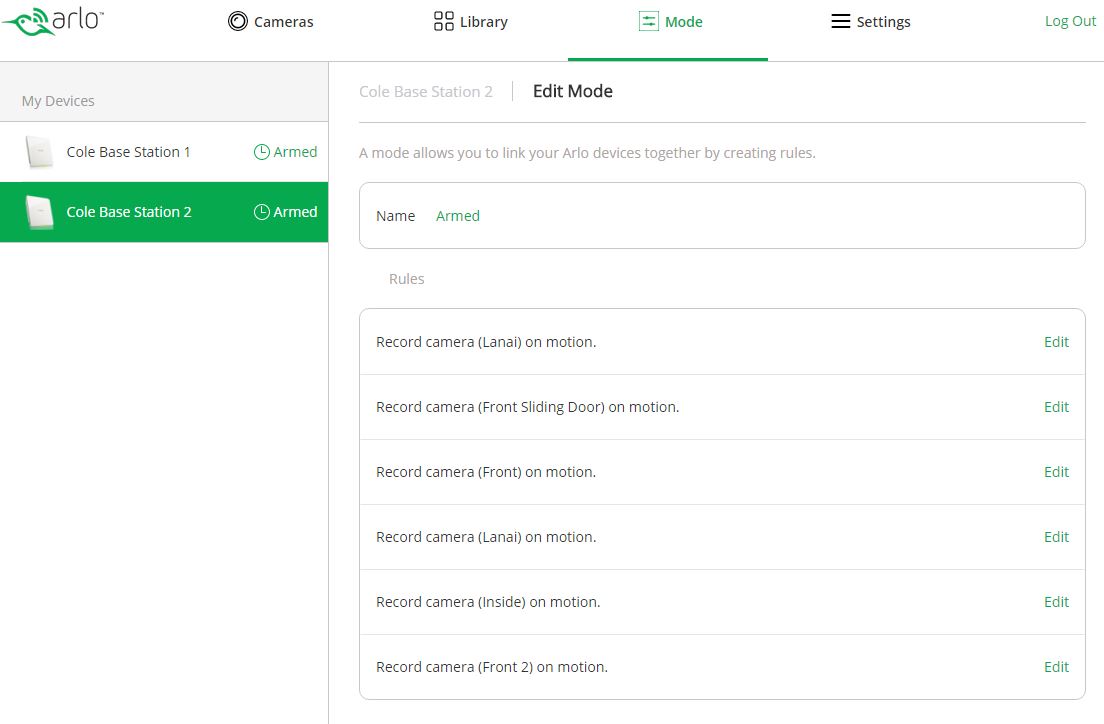Click 'Record camera (Front Sliding Door) on motion.' text
Image resolution: width=1104 pixels, height=724 pixels.
pyautogui.click(x=527, y=407)
